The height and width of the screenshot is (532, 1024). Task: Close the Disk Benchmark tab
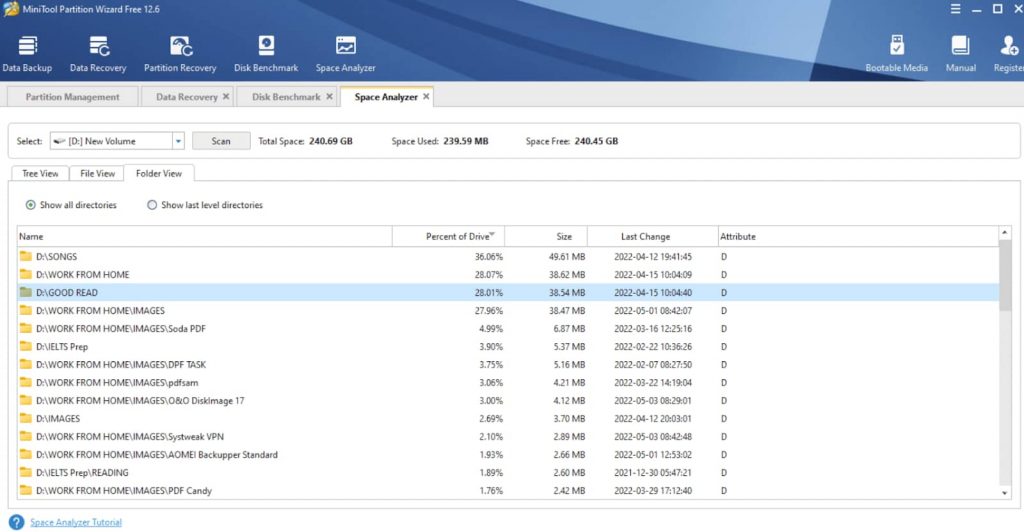[329, 97]
